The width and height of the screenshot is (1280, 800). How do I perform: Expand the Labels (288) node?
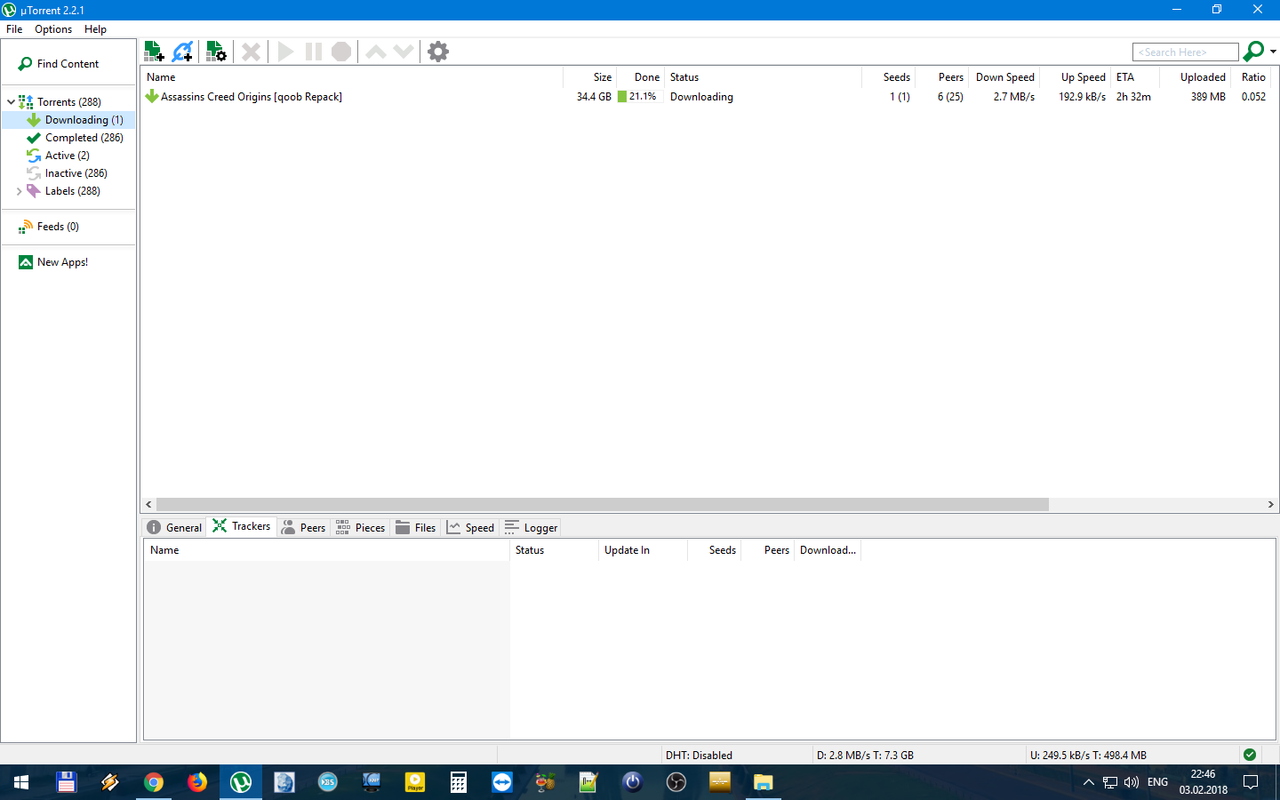click(x=19, y=191)
